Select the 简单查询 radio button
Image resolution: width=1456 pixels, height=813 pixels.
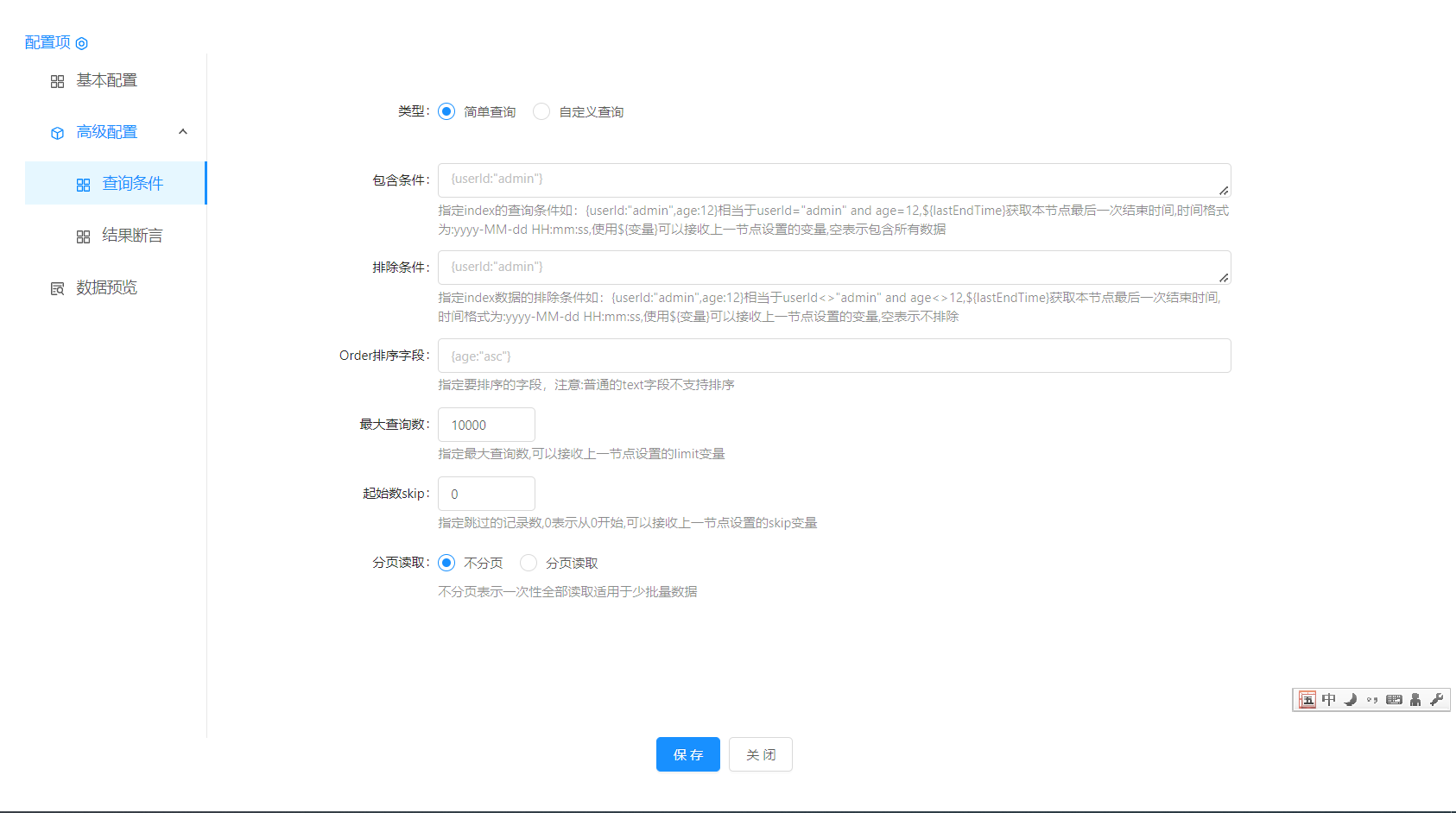click(446, 111)
